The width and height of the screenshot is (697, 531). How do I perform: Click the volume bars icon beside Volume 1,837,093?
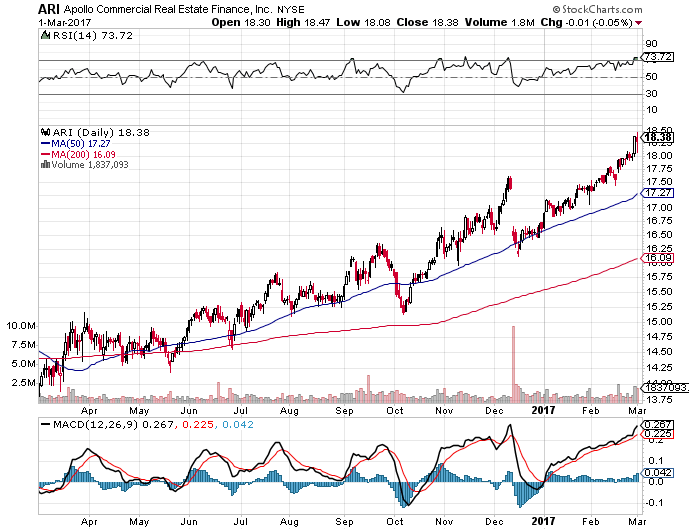tap(45, 165)
